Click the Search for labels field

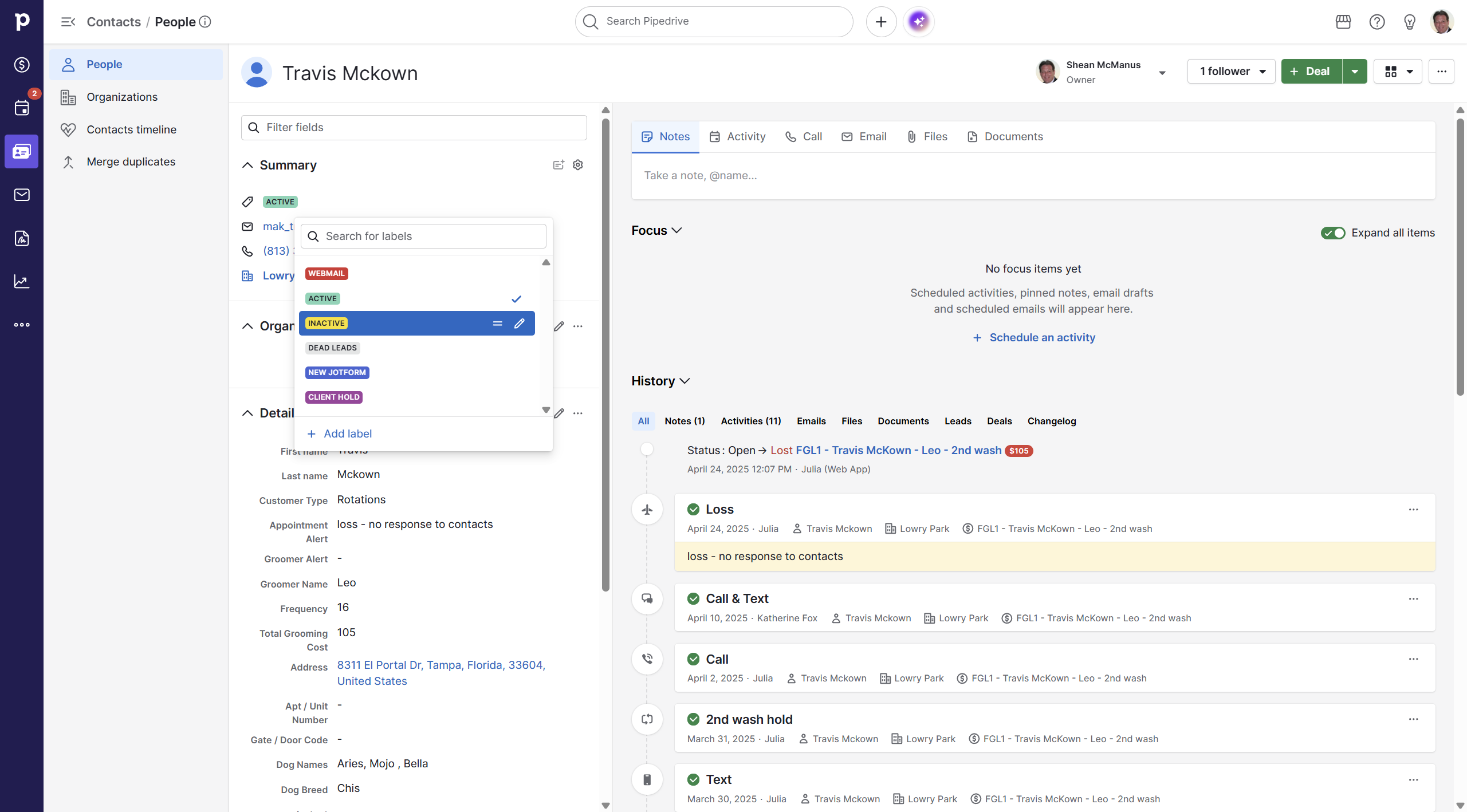coord(424,236)
